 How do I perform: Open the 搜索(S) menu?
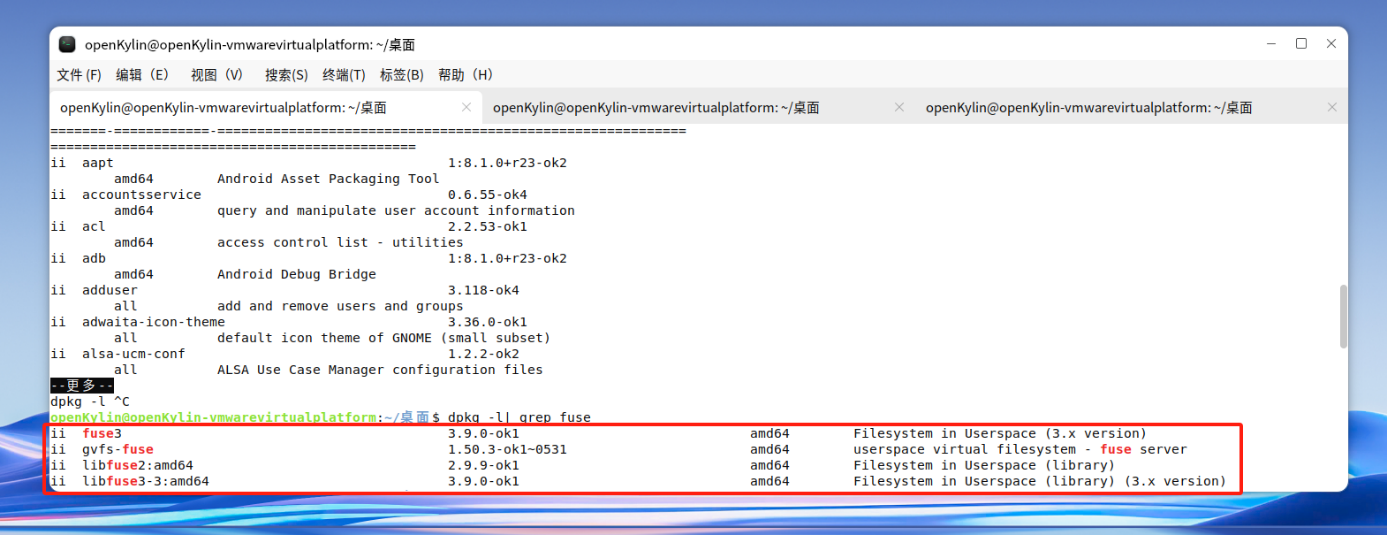click(286, 75)
